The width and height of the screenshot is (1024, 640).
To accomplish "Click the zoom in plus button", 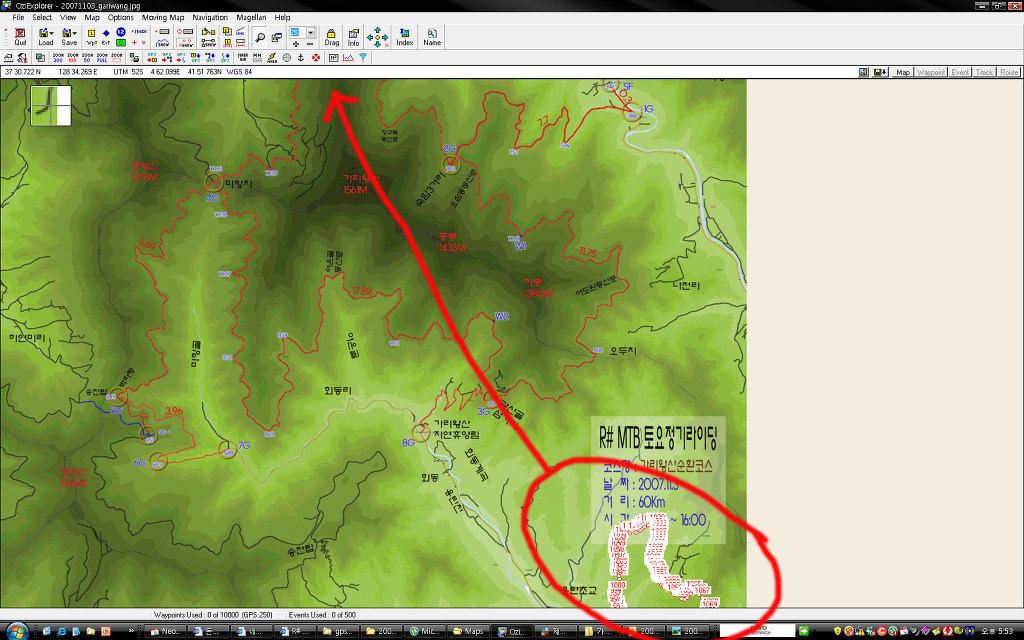I will point(296,43).
